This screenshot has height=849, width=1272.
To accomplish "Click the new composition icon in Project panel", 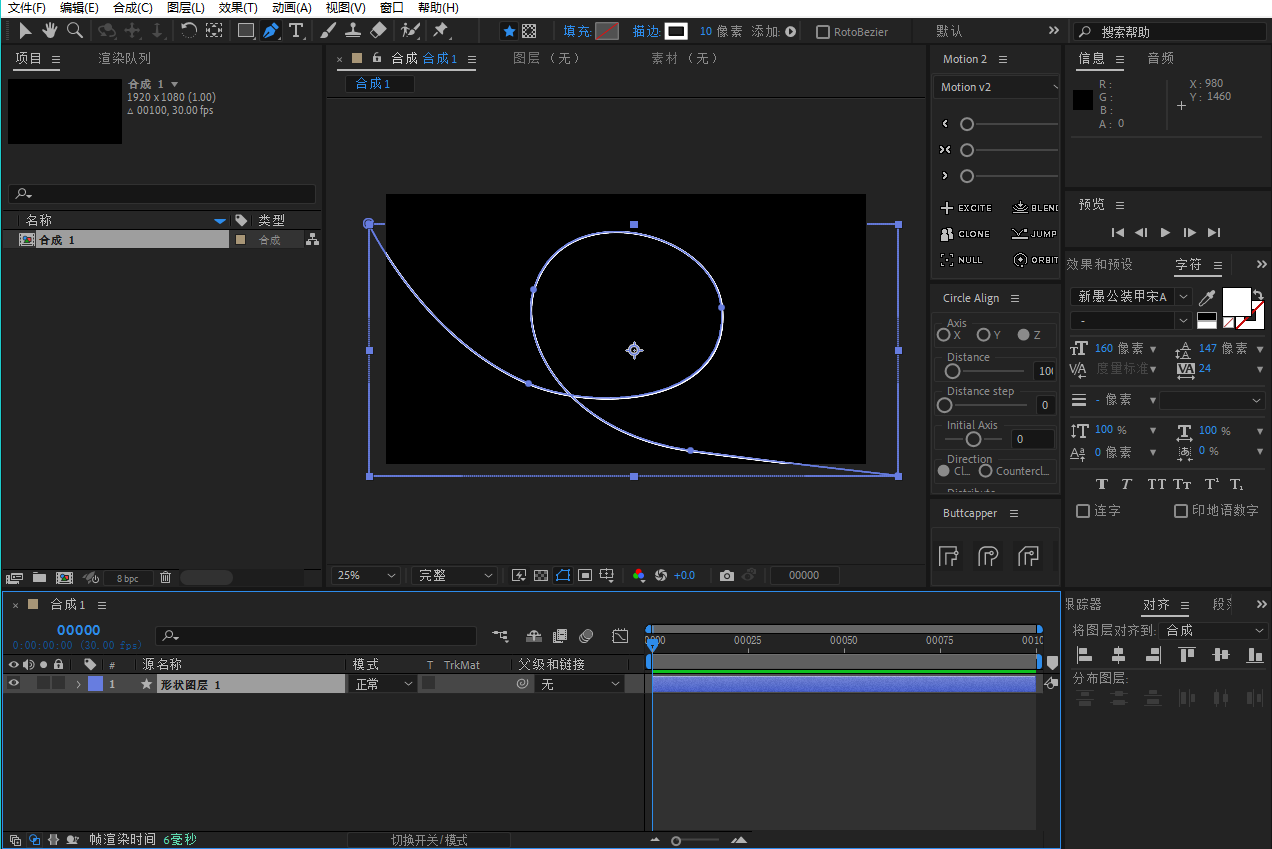I will (x=64, y=577).
